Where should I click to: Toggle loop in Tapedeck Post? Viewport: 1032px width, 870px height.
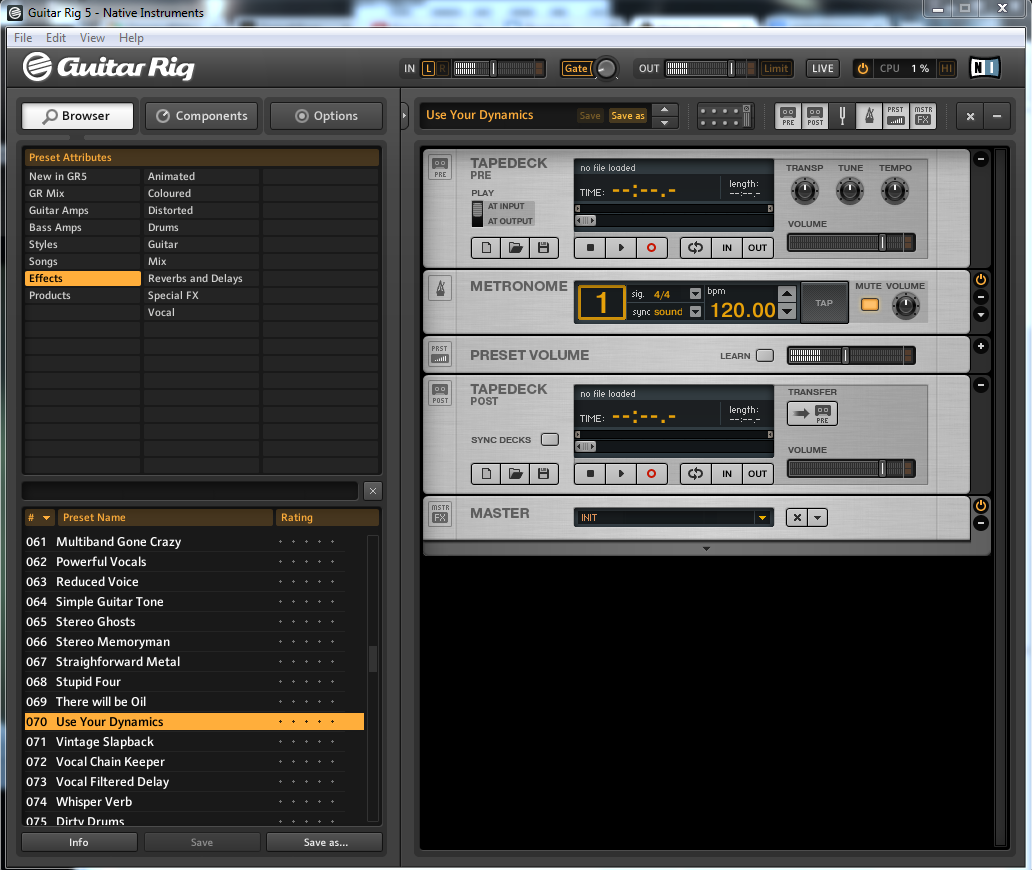(696, 473)
